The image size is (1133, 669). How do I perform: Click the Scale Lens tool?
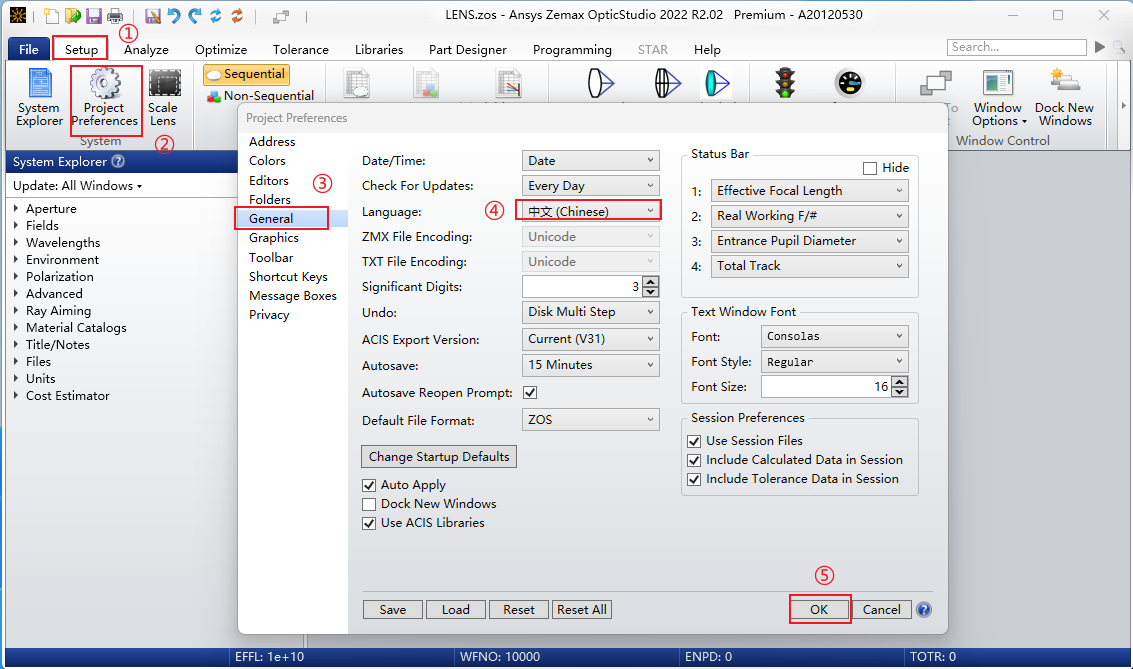point(163,98)
